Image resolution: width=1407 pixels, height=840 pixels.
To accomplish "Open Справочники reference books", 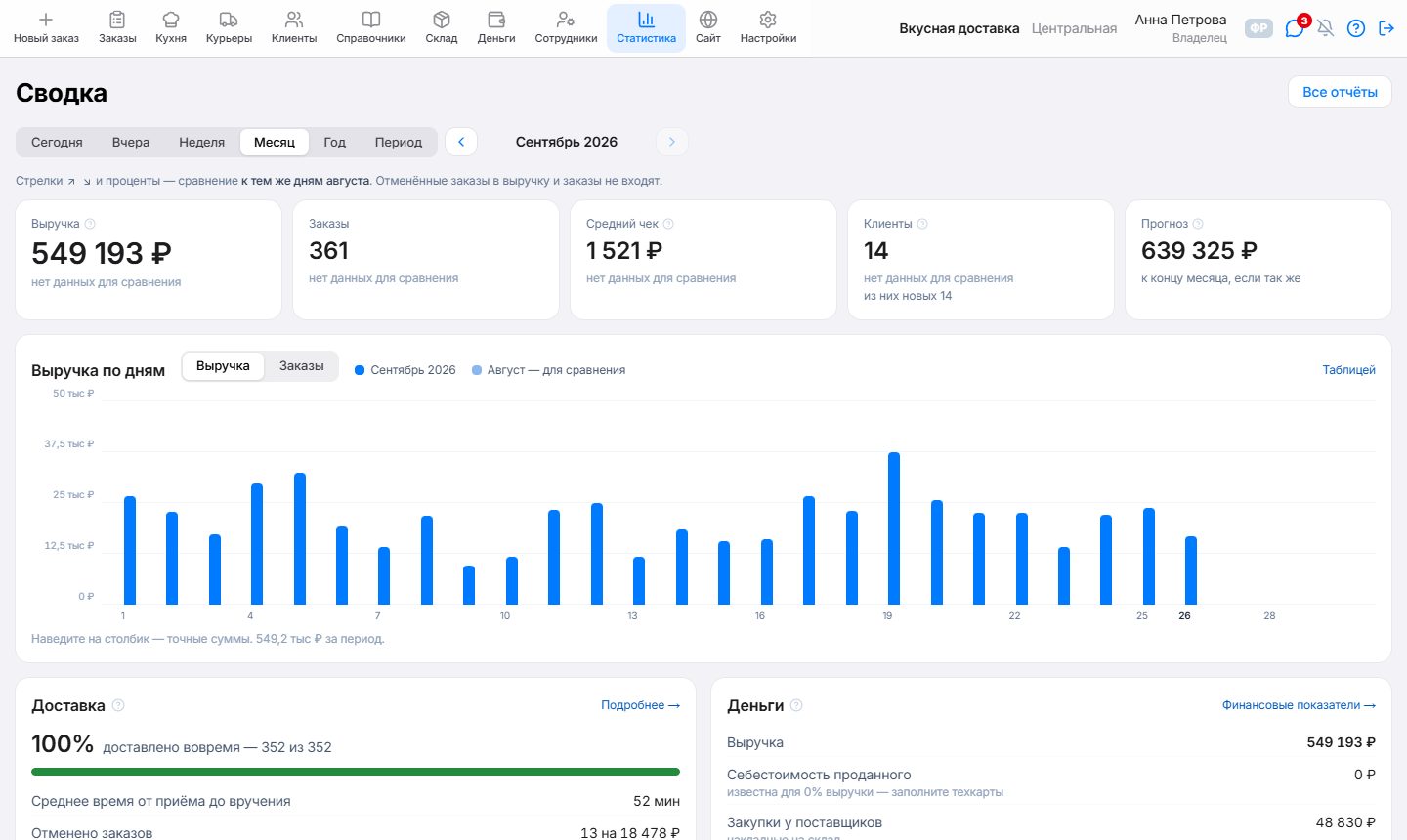I will [x=371, y=28].
